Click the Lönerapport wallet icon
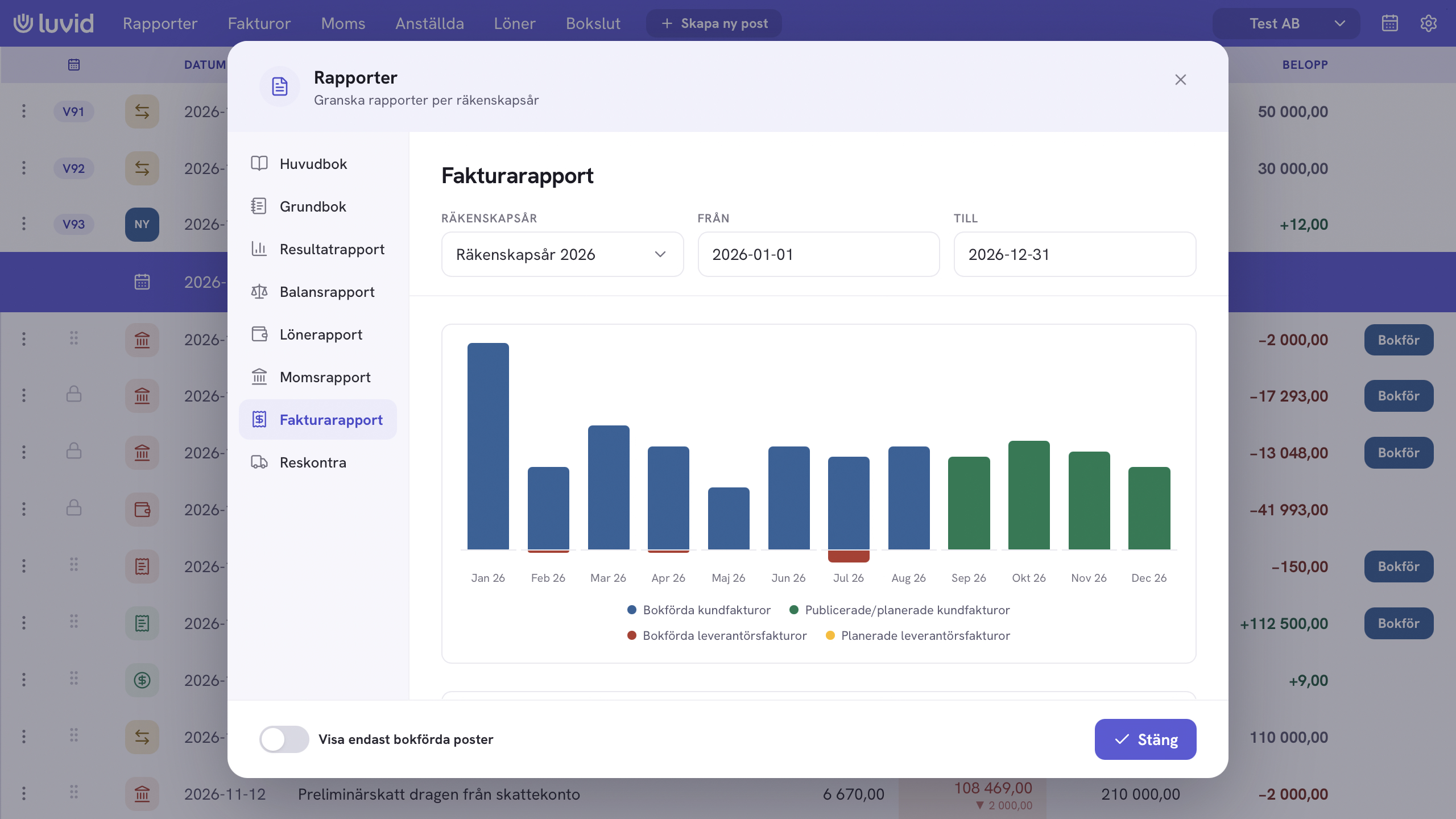Image resolution: width=1456 pixels, height=819 pixels. coord(259,334)
